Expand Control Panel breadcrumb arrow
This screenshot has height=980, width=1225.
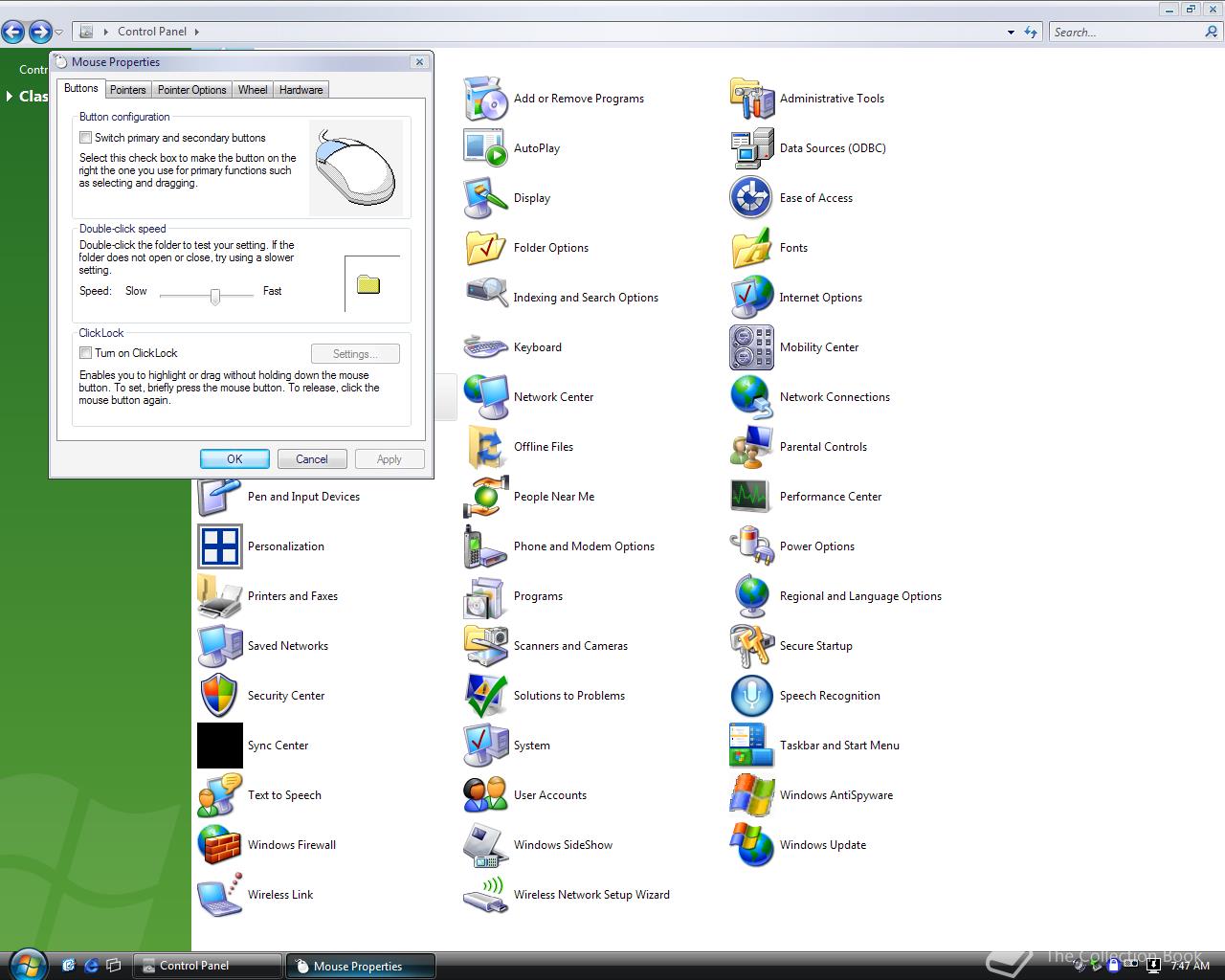(x=197, y=32)
